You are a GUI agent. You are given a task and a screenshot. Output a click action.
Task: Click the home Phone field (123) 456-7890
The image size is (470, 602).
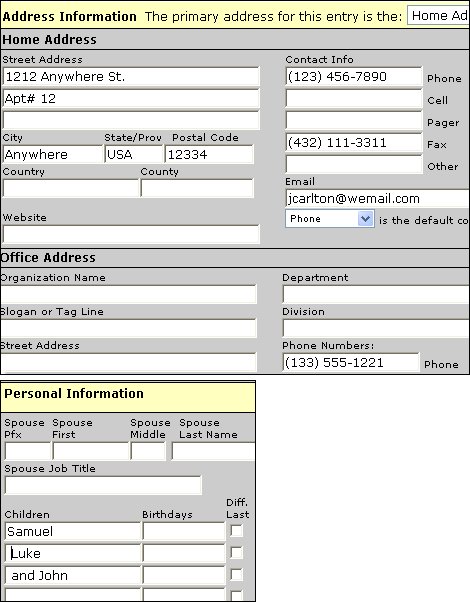(x=354, y=76)
